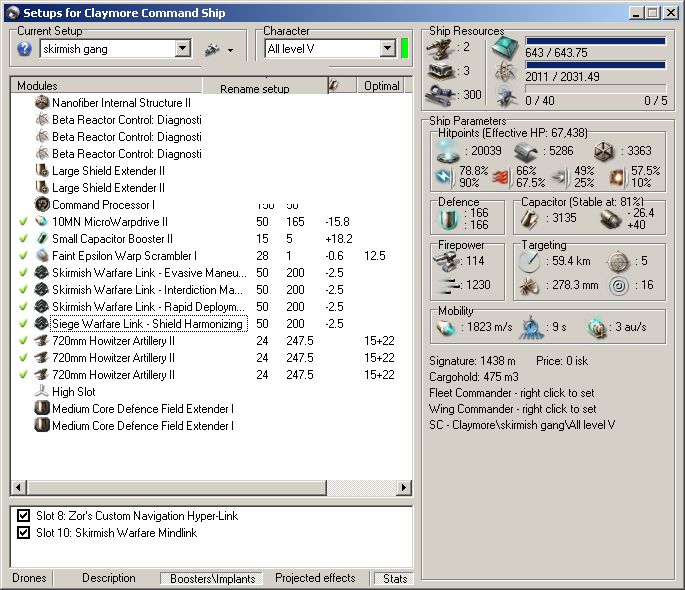Click the CPU icon next to 643 / 643.75
The height and width of the screenshot is (590, 685).
click(505, 47)
